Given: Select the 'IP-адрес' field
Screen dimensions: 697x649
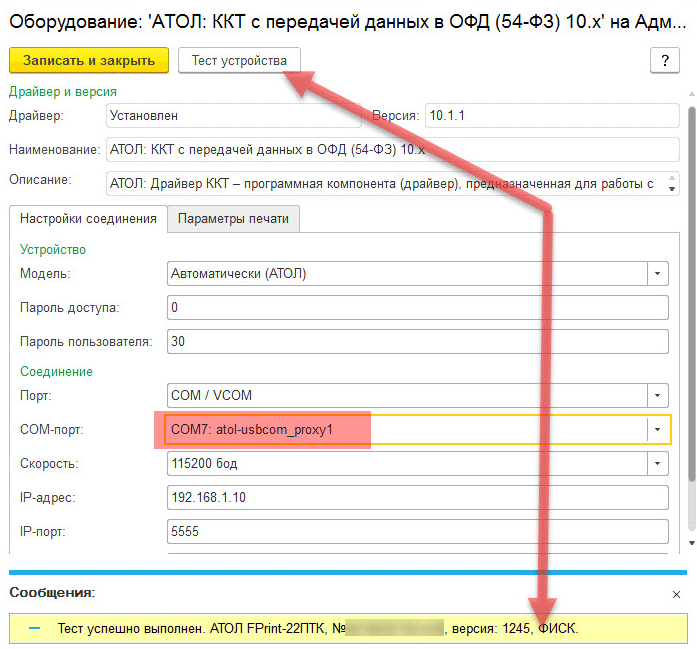Looking at the screenshot, I should 417,497.
